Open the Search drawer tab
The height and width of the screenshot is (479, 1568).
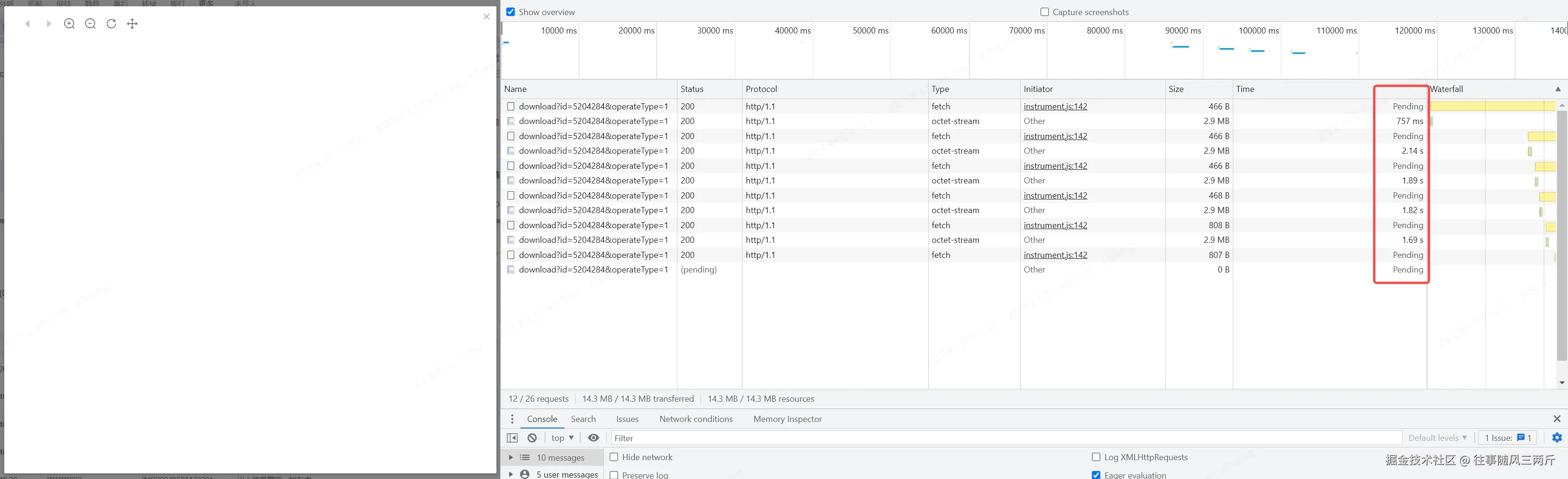pos(583,419)
